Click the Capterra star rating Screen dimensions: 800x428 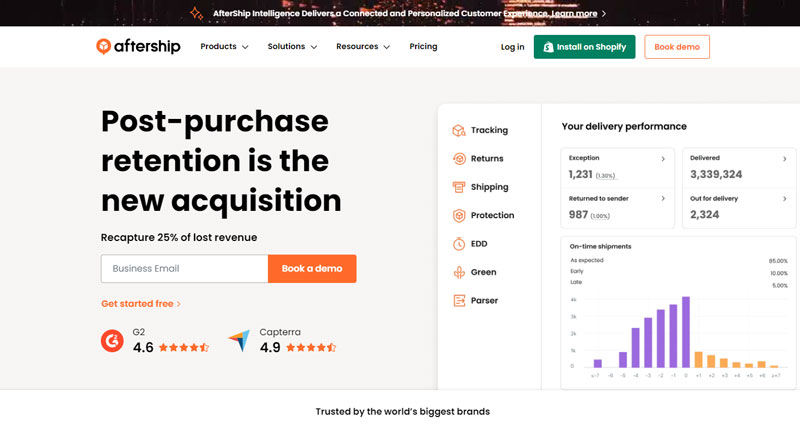pyautogui.click(x=311, y=348)
